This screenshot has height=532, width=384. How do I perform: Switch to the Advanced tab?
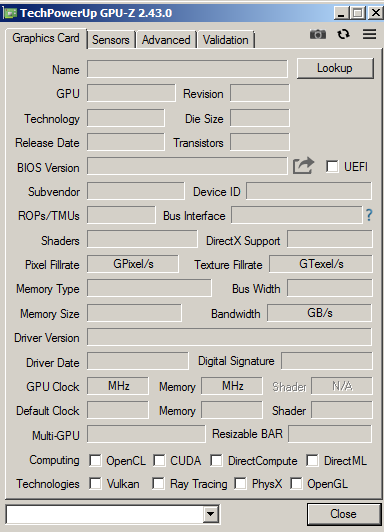coord(166,40)
